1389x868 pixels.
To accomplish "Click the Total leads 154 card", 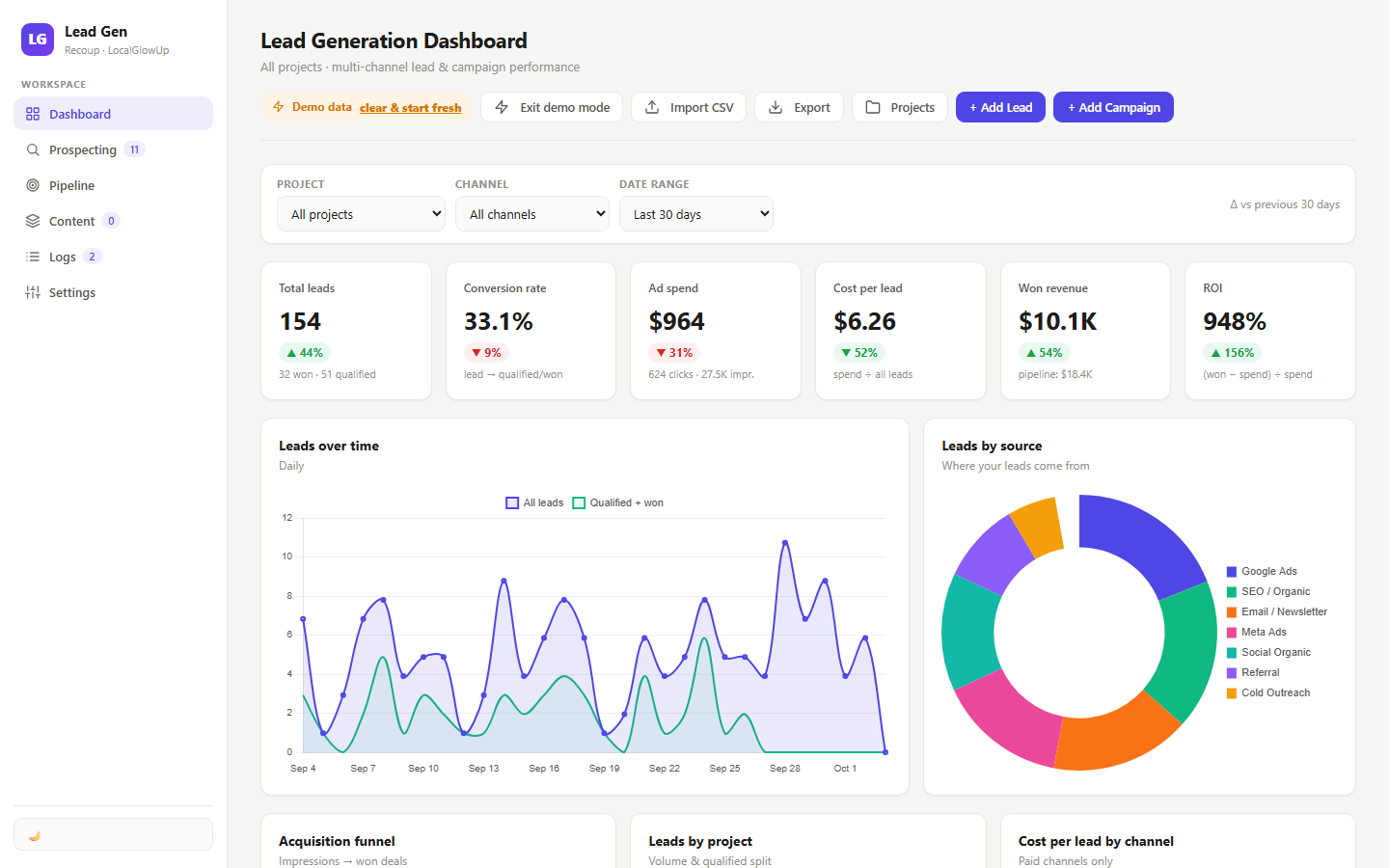I will (x=346, y=331).
